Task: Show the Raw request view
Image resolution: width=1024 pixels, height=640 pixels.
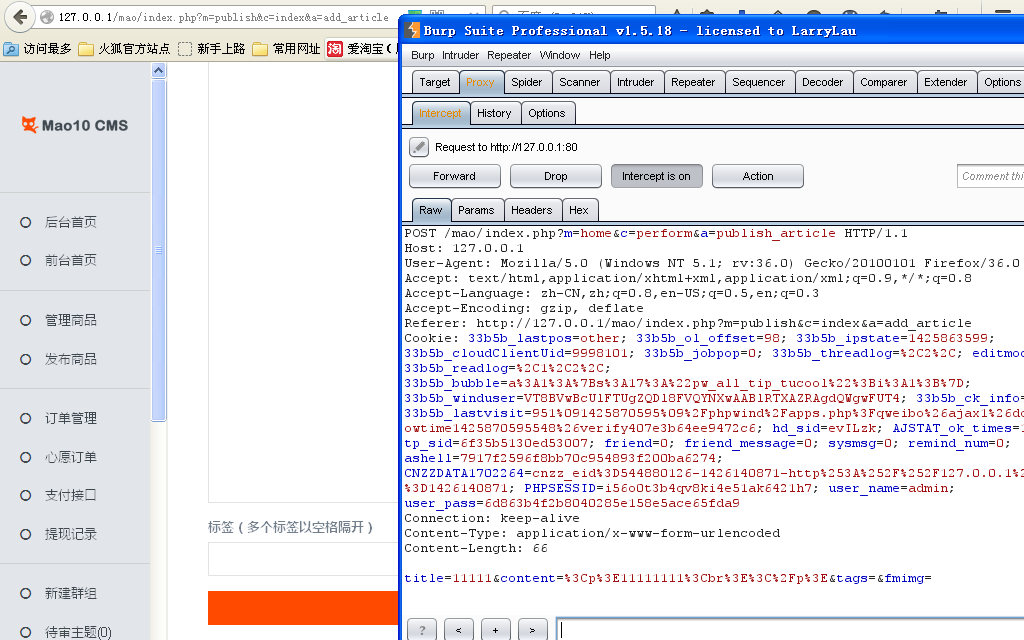Action: [x=430, y=210]
